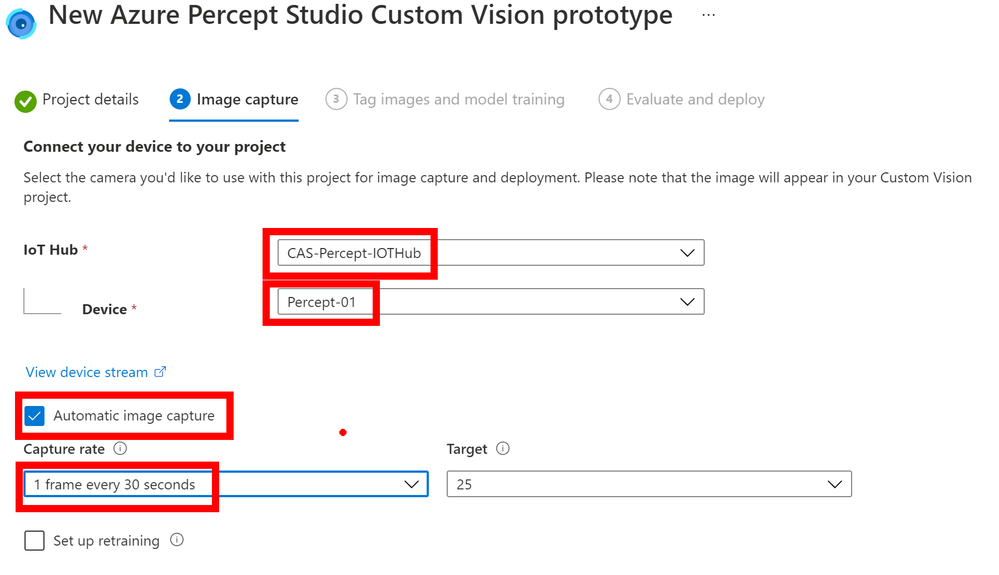
Task: Open the Device dropdown showing Percept-01
Action: point(491,302)
